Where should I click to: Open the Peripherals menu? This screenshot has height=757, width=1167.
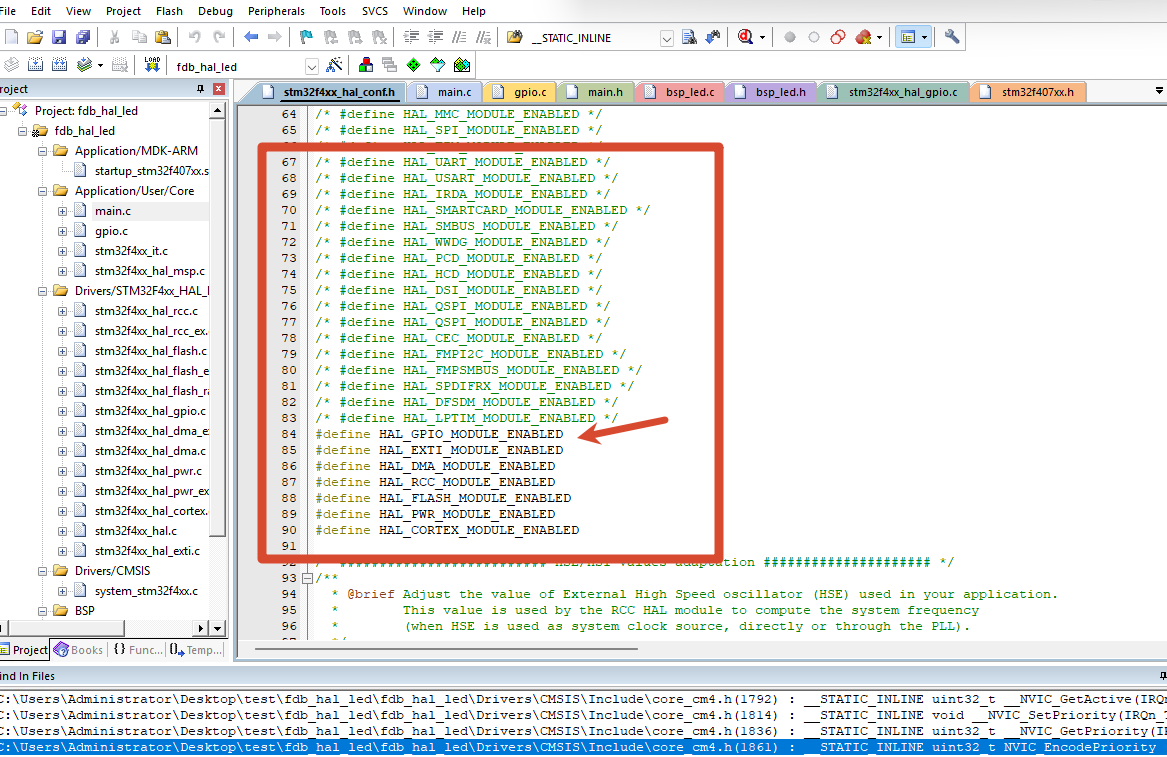coord(276,11)
